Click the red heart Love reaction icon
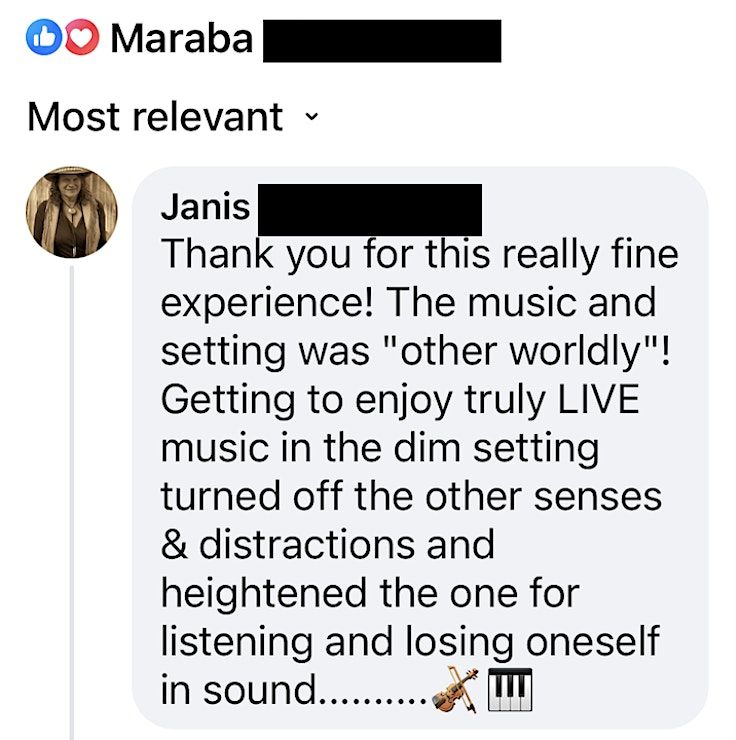 pyautogui.click(x=82, y=37)
